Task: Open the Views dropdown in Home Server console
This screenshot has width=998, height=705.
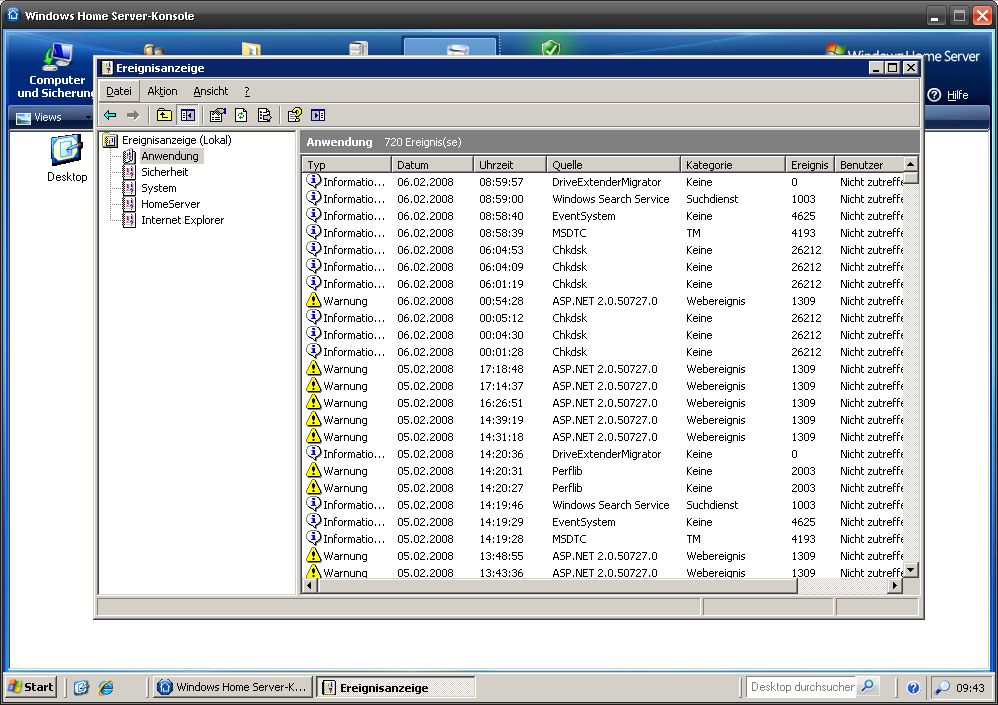Action: (x=53, y=118)
